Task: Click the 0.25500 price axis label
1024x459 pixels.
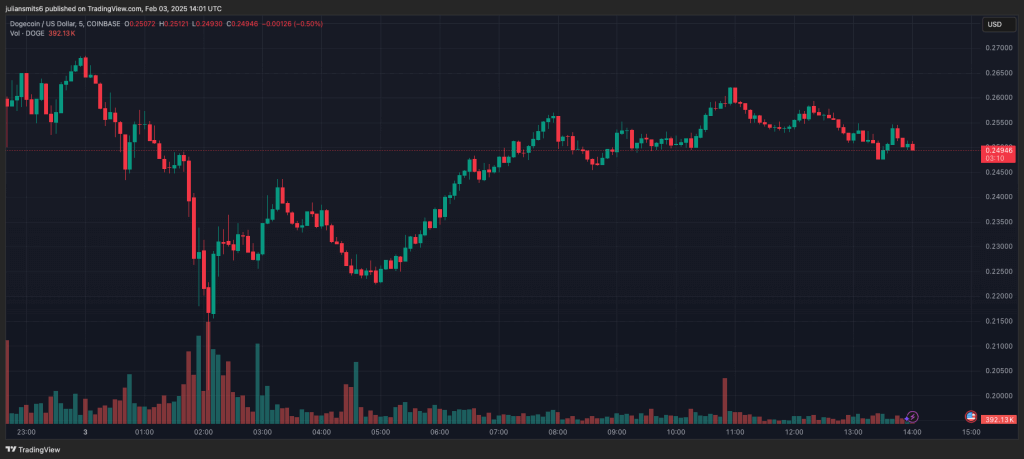Action: [x=997, y=123]
